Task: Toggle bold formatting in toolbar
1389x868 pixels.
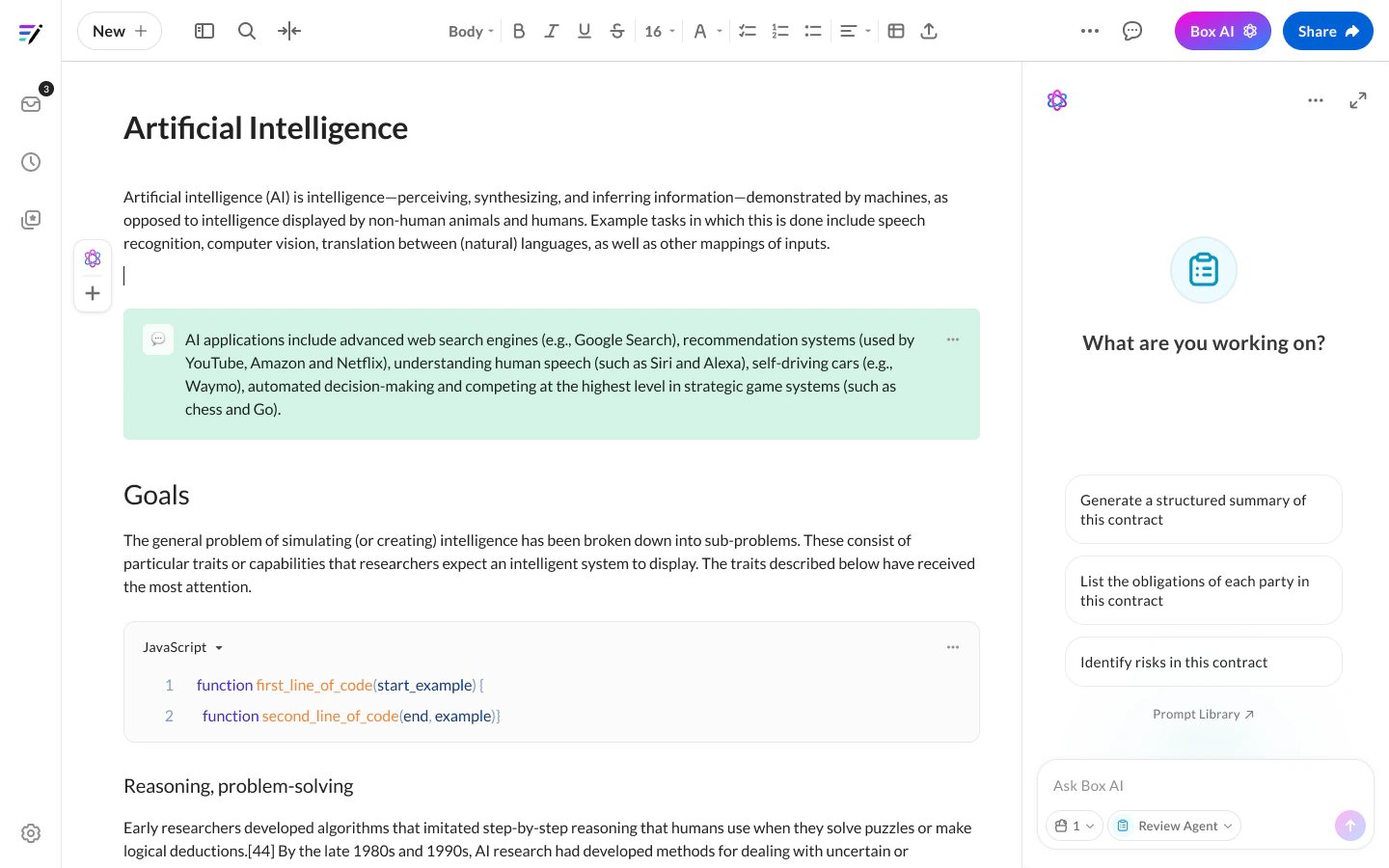Action: coord(519,31)
